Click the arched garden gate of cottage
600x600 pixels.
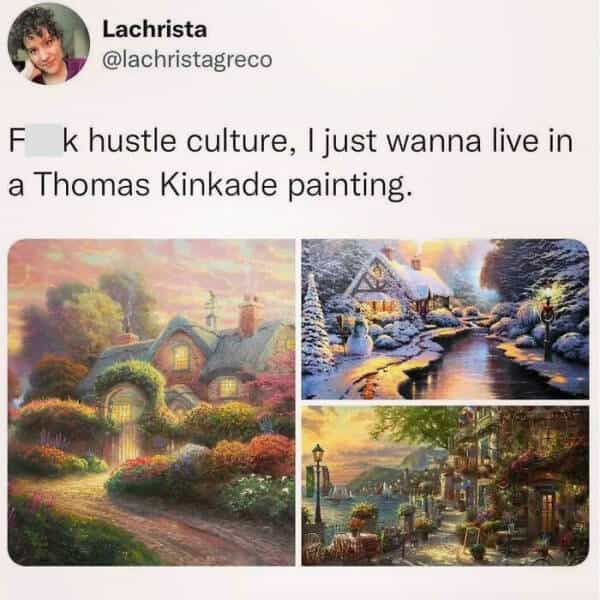[x=123, y=421]
